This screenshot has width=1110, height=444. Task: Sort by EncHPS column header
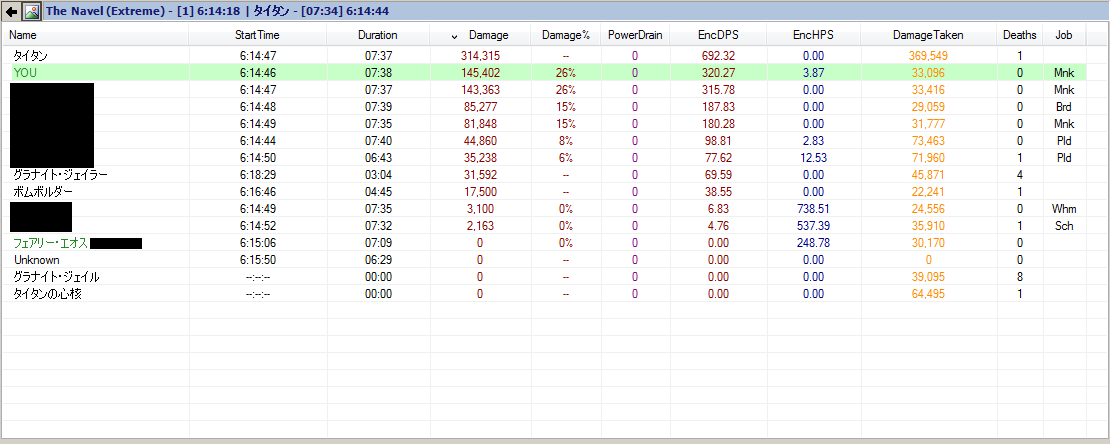[x=814, y=35]
